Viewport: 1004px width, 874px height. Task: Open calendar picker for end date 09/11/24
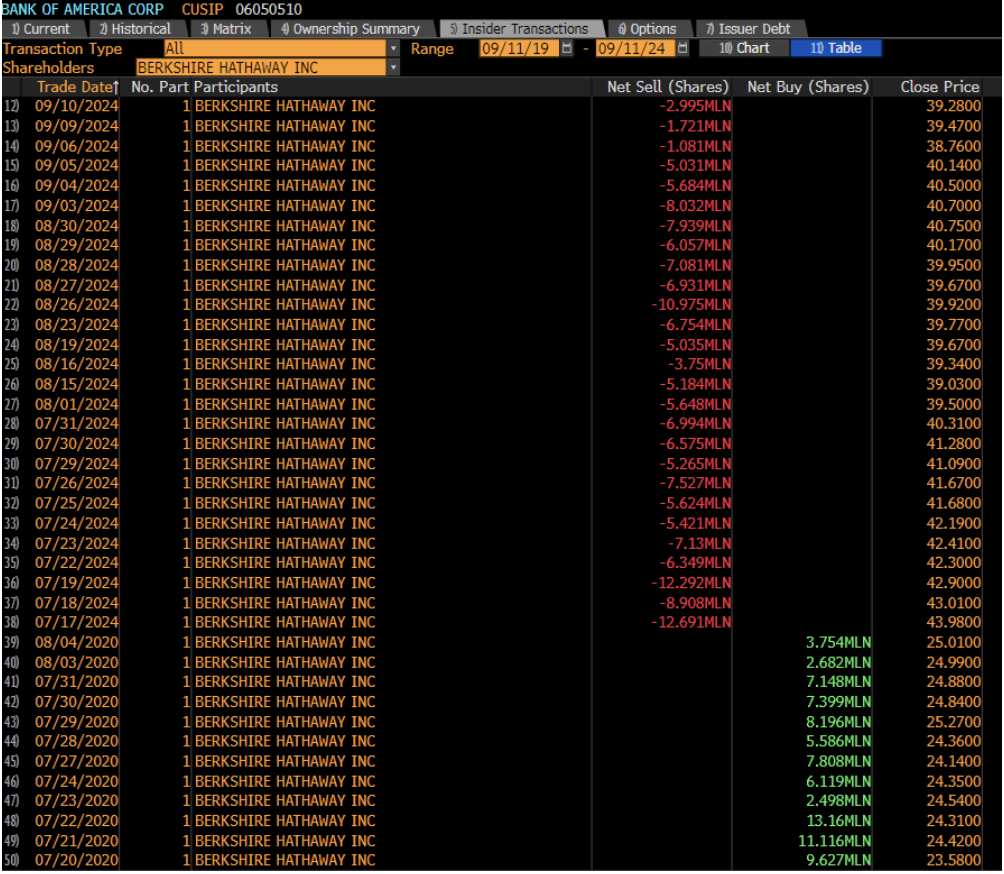coord(683,49)
